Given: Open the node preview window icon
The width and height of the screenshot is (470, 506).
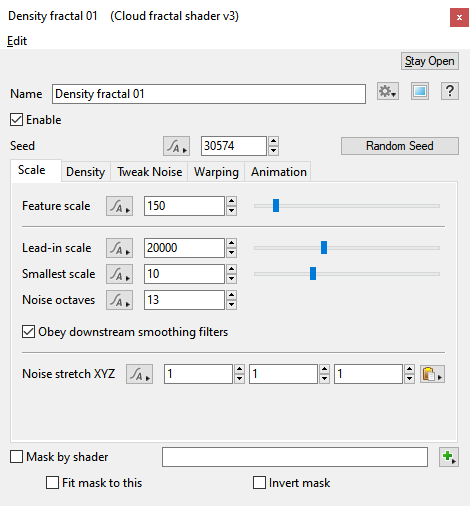Looking at the screenshot, I should coord(420,91).
